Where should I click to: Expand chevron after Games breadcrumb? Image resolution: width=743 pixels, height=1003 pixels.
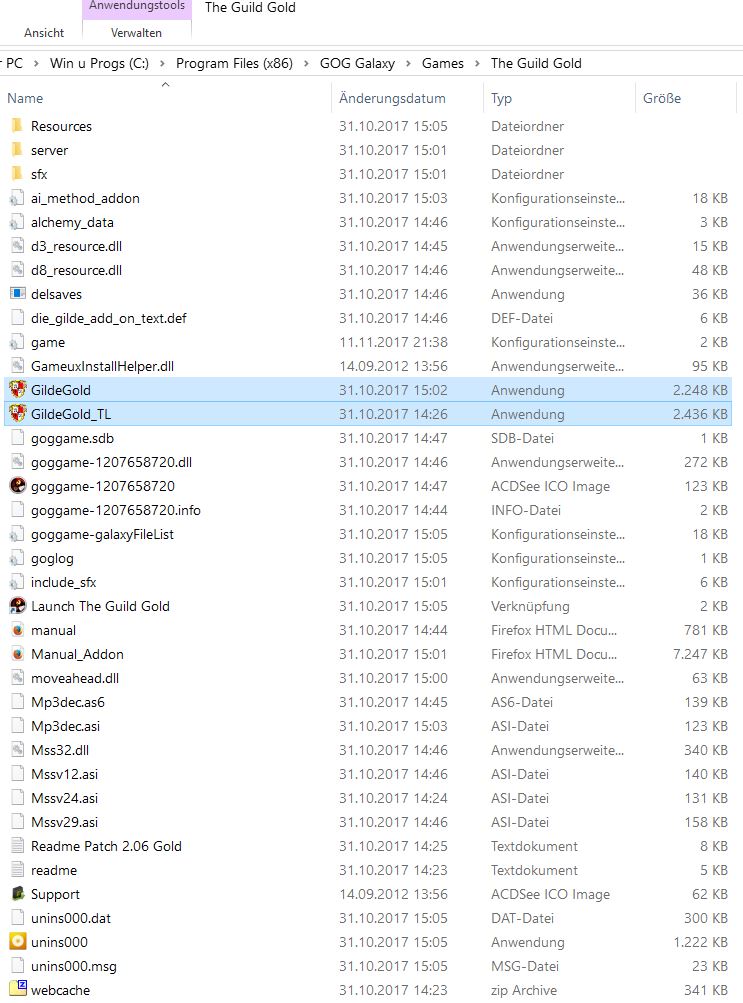coord(477,63)
